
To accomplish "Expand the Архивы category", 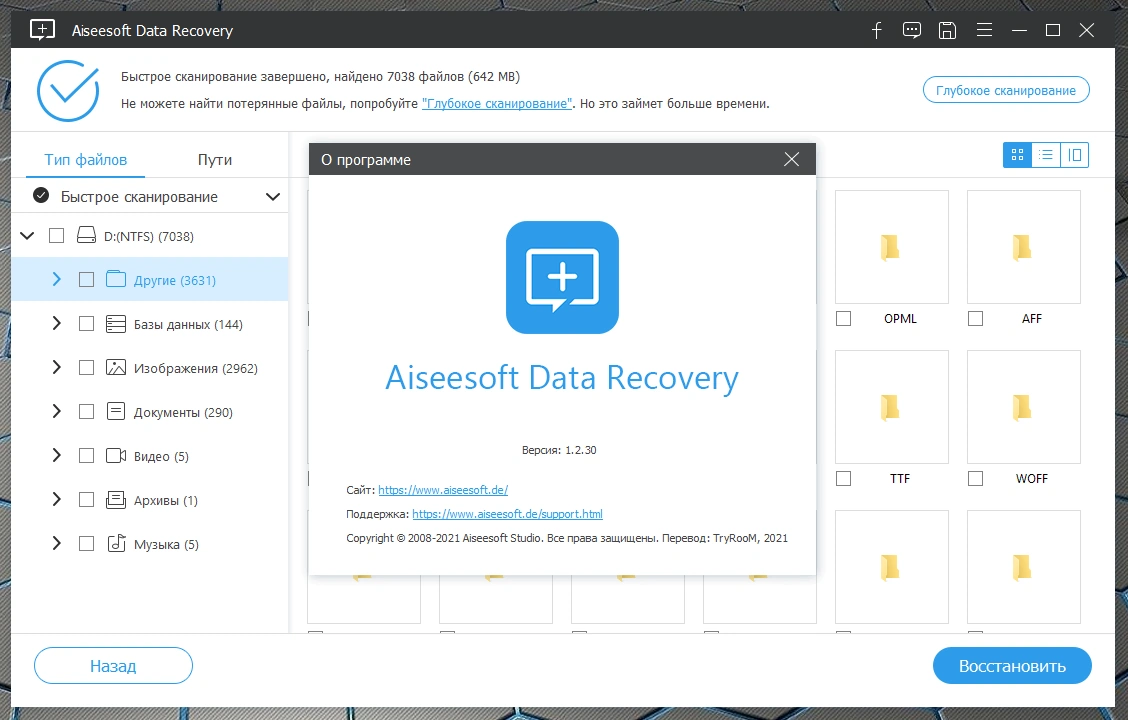I will [56, 499].
